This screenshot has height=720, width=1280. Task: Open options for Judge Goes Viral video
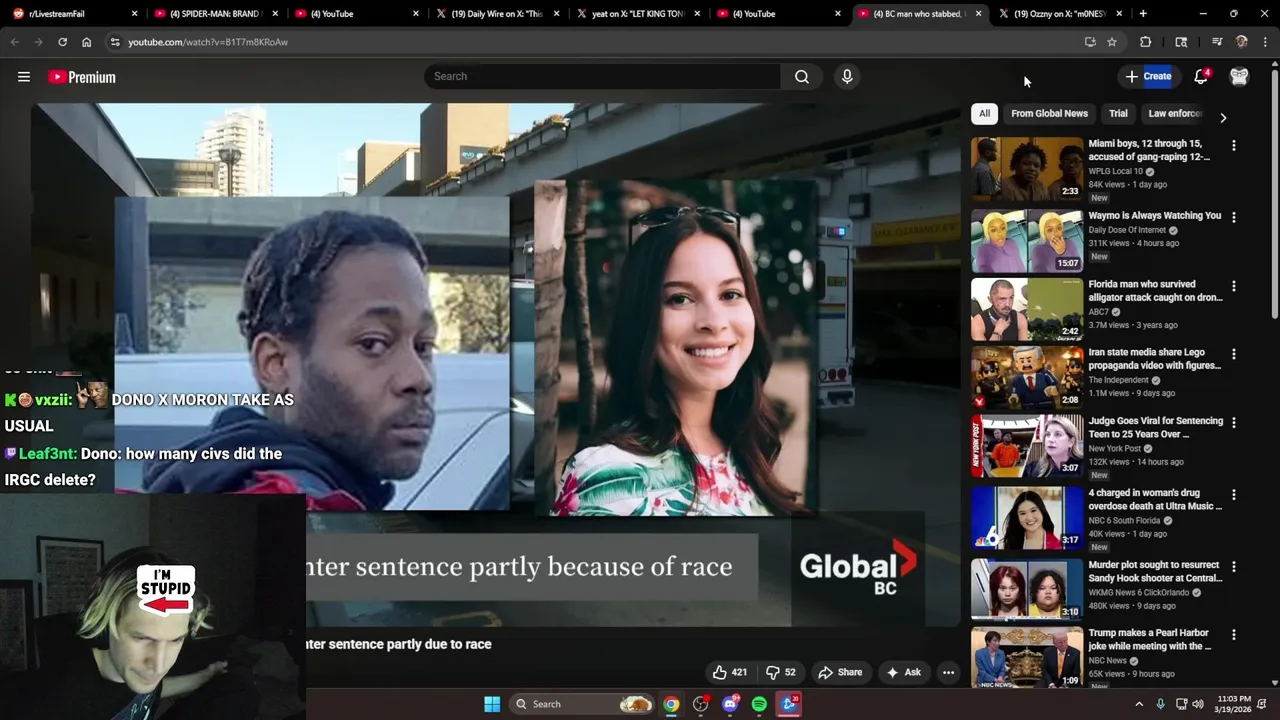pyautogui.click(x=1233, y=423)
